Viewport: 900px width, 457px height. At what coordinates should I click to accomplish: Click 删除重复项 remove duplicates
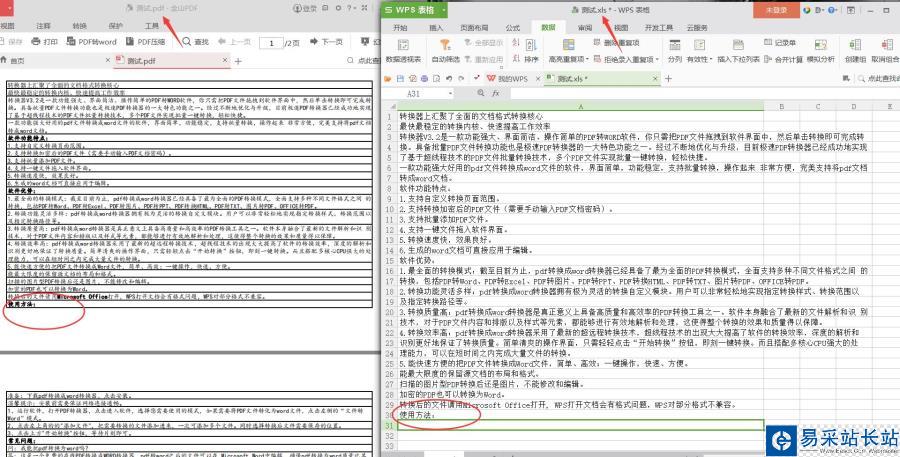click(616, 42)
